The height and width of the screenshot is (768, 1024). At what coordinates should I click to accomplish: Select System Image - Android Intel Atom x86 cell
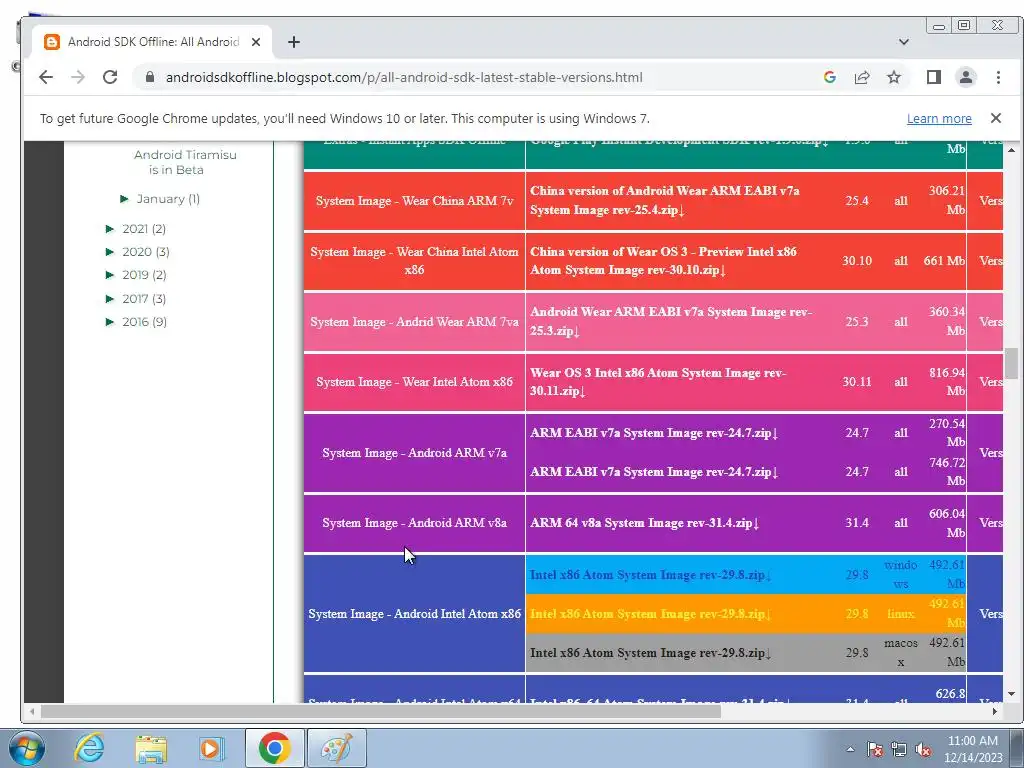415,614
